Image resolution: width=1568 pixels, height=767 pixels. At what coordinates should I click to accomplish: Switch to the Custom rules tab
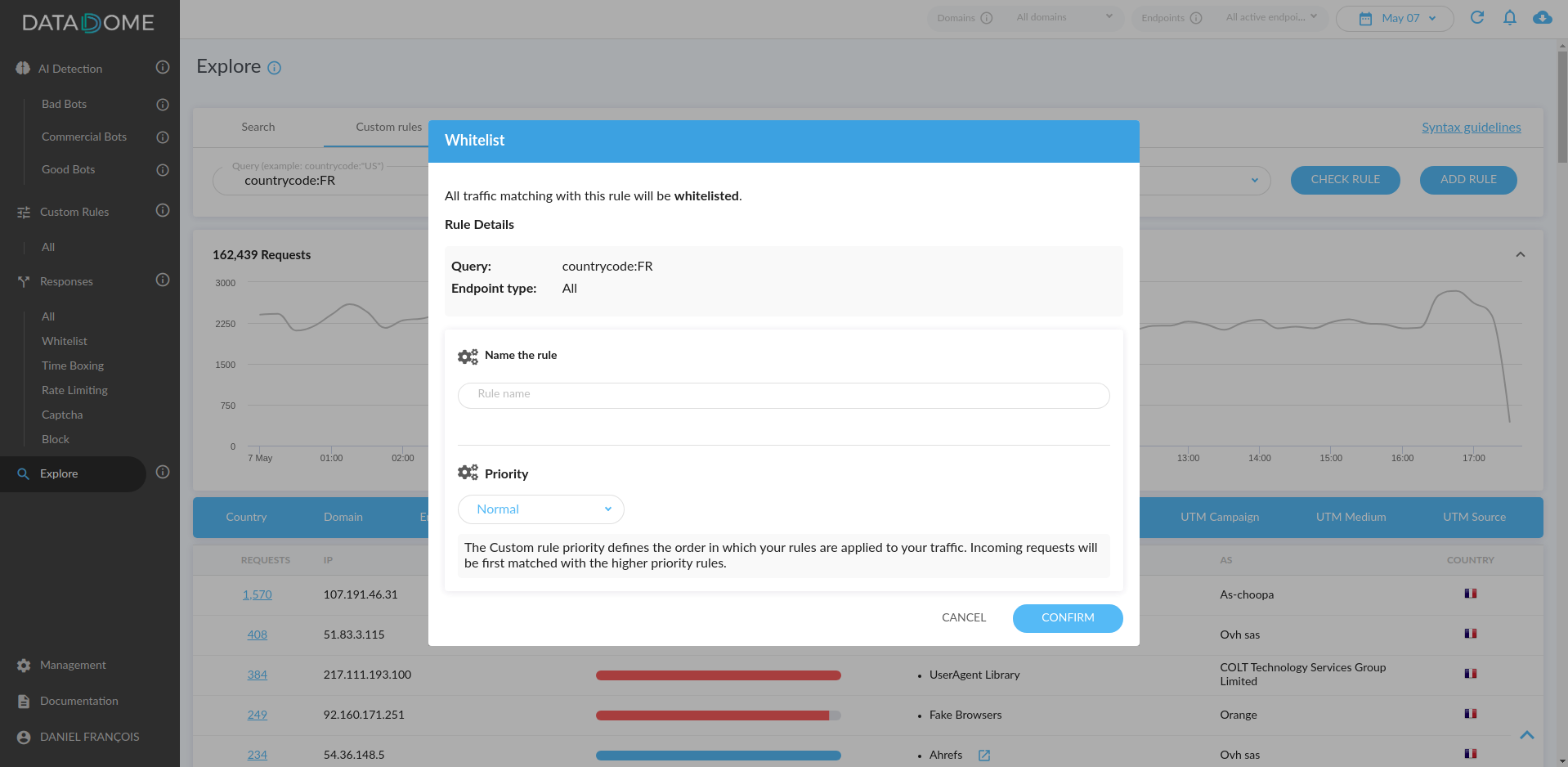coord(389,128)
